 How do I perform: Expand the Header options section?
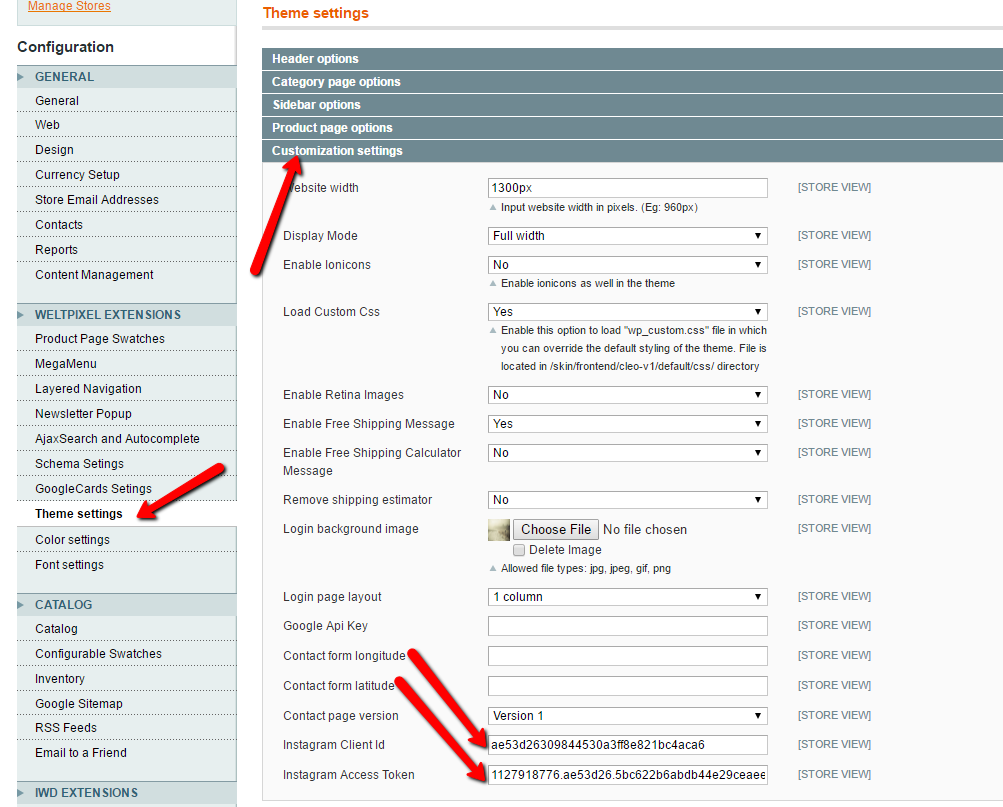(315, 59)
